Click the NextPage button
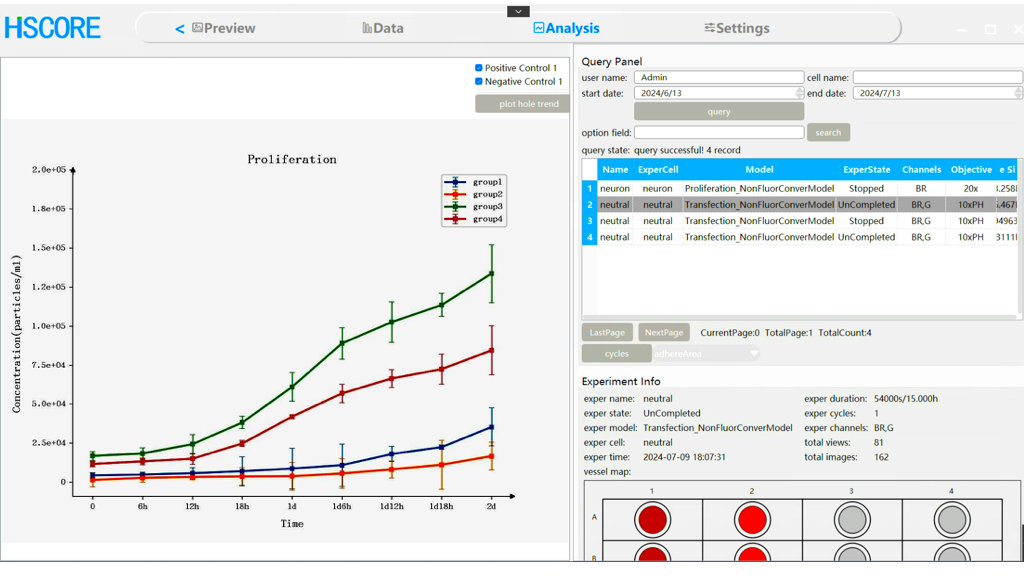Screen dimensions: 1024x577 click(x=664, y=332)
